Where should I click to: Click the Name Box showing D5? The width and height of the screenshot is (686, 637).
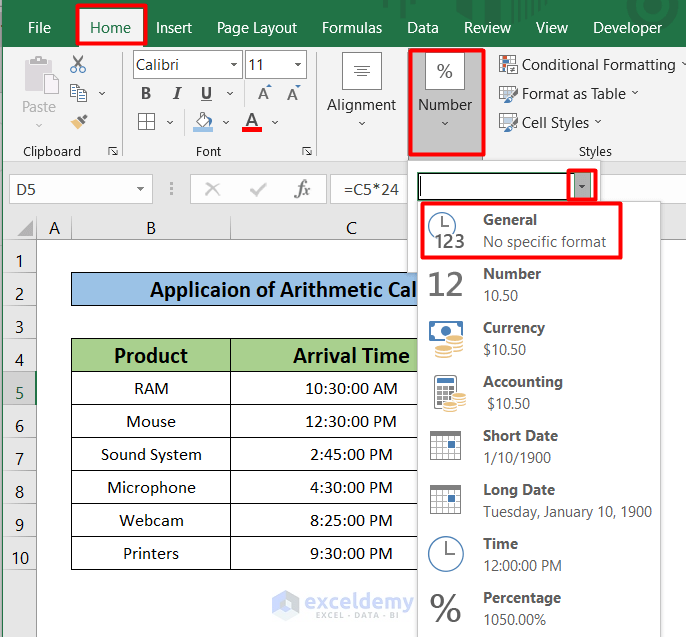click(x=70, y=189)
